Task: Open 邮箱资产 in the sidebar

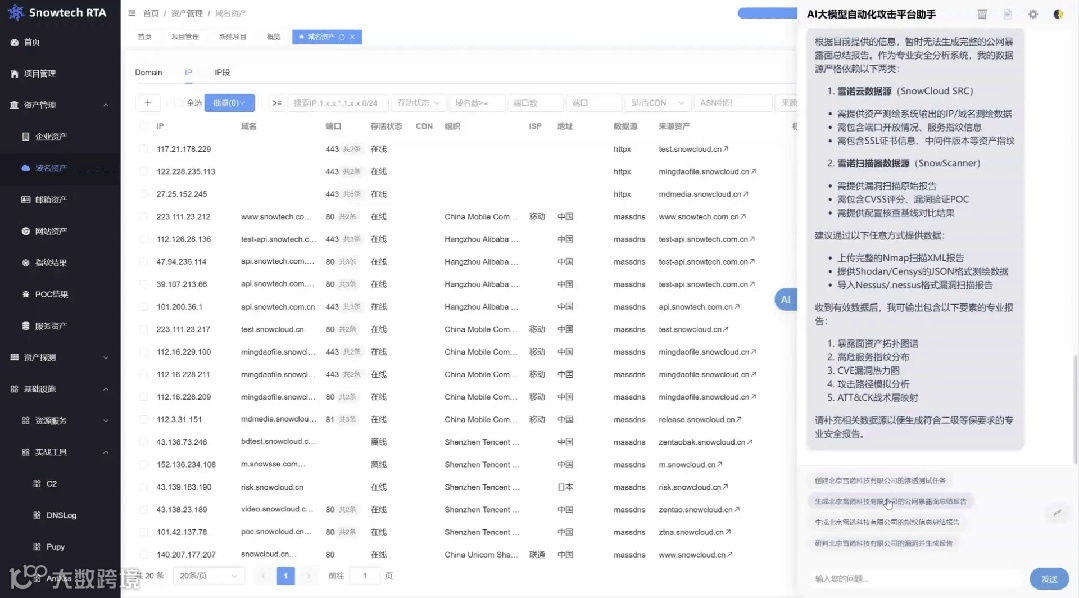Action: (50, 200)
